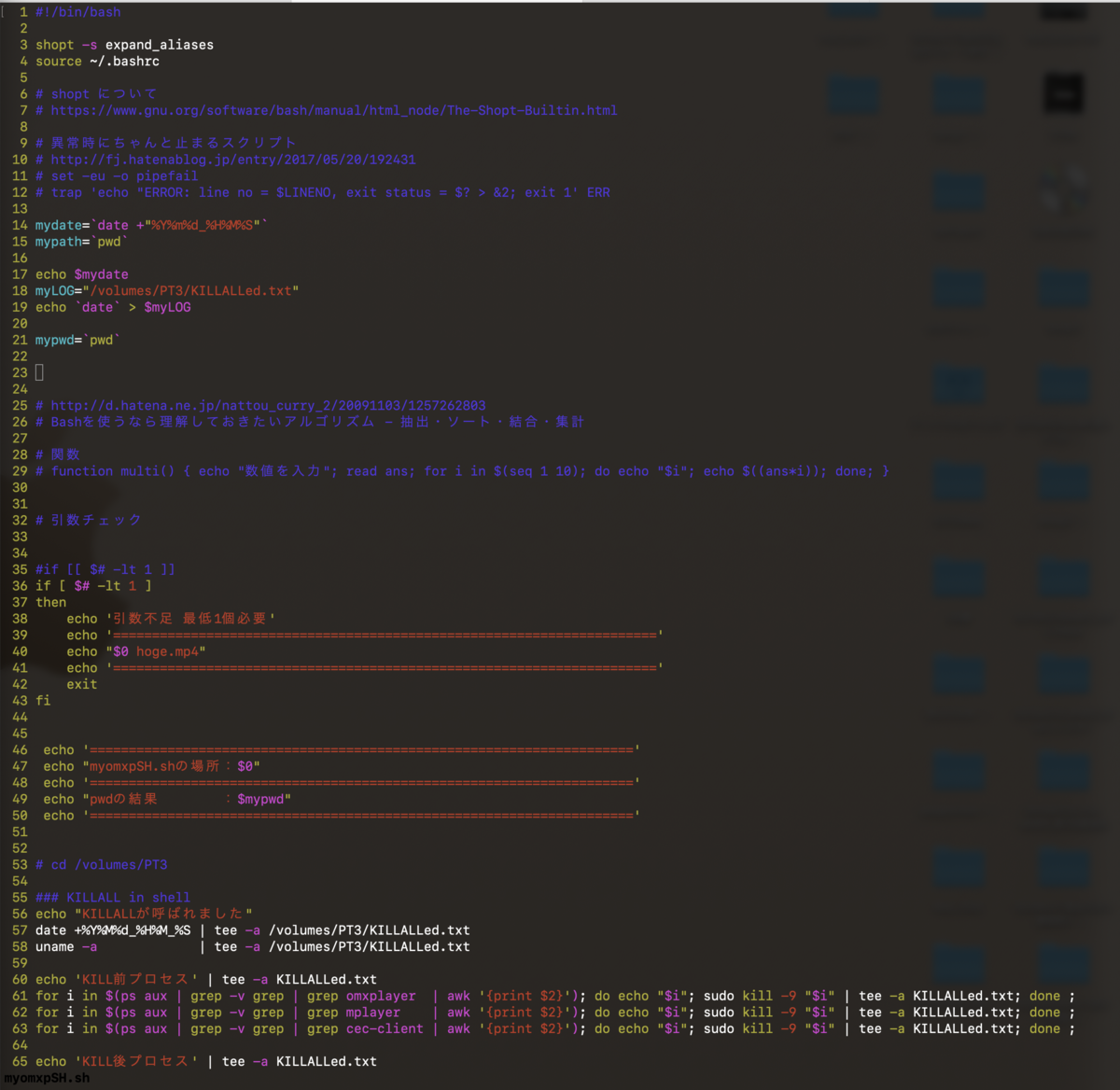
Task: Click line number 52 in the gutter
Action: coord(21,848)
